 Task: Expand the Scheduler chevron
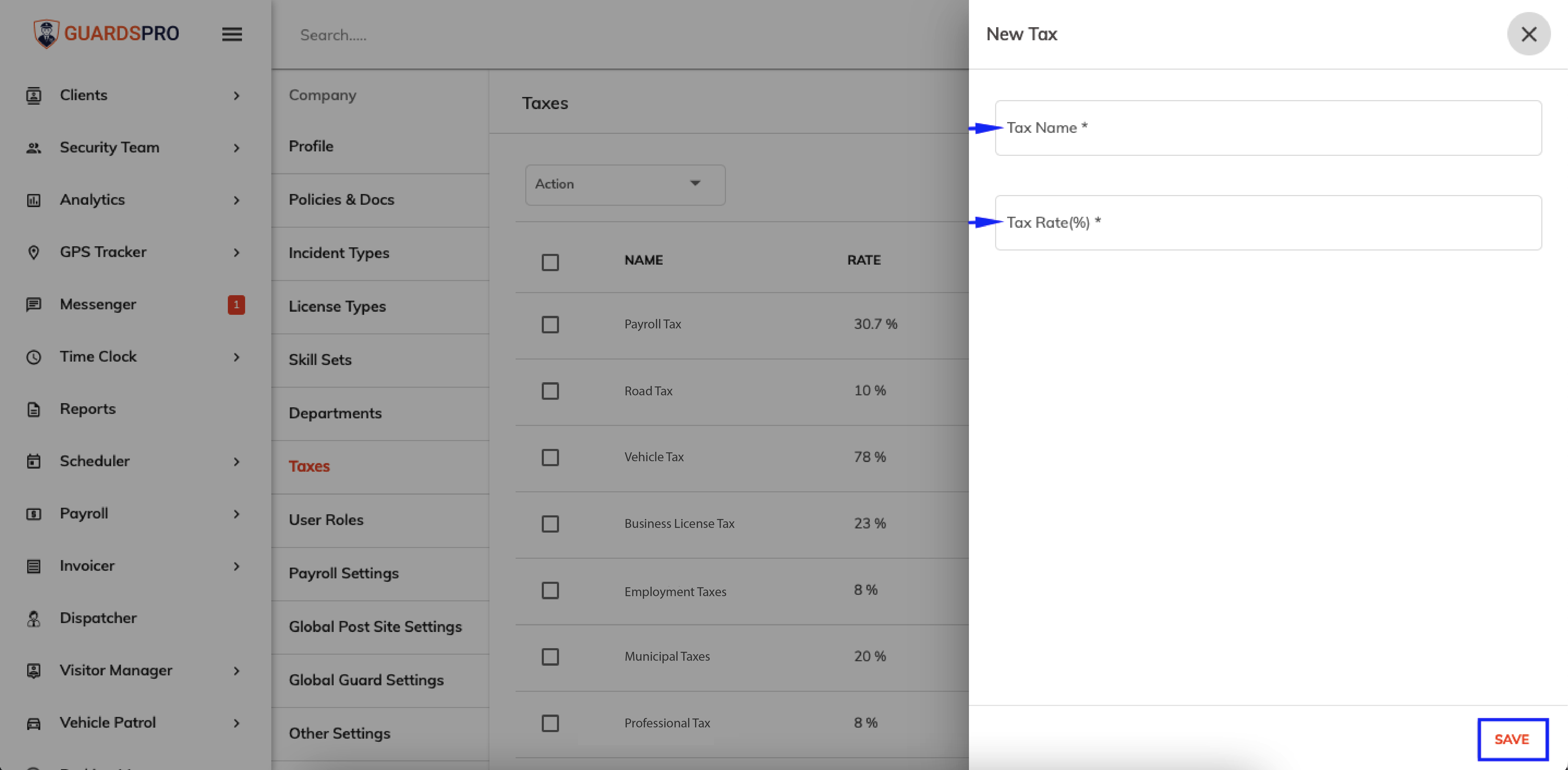point(236,462)
